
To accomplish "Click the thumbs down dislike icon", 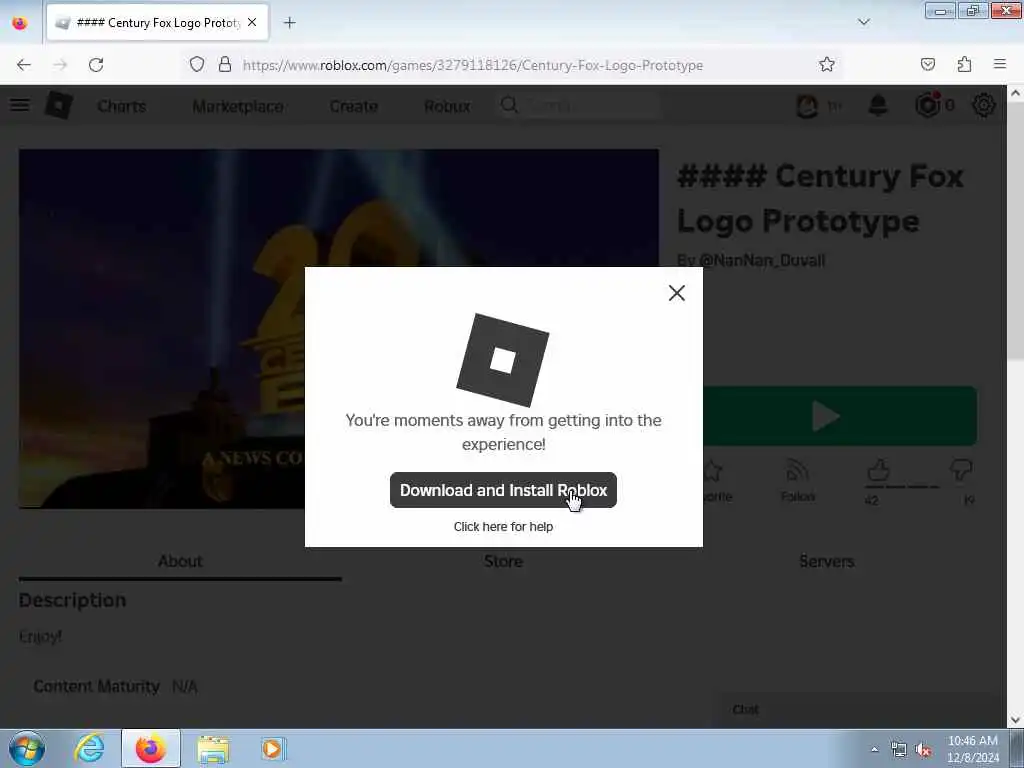I will point(961,470).
